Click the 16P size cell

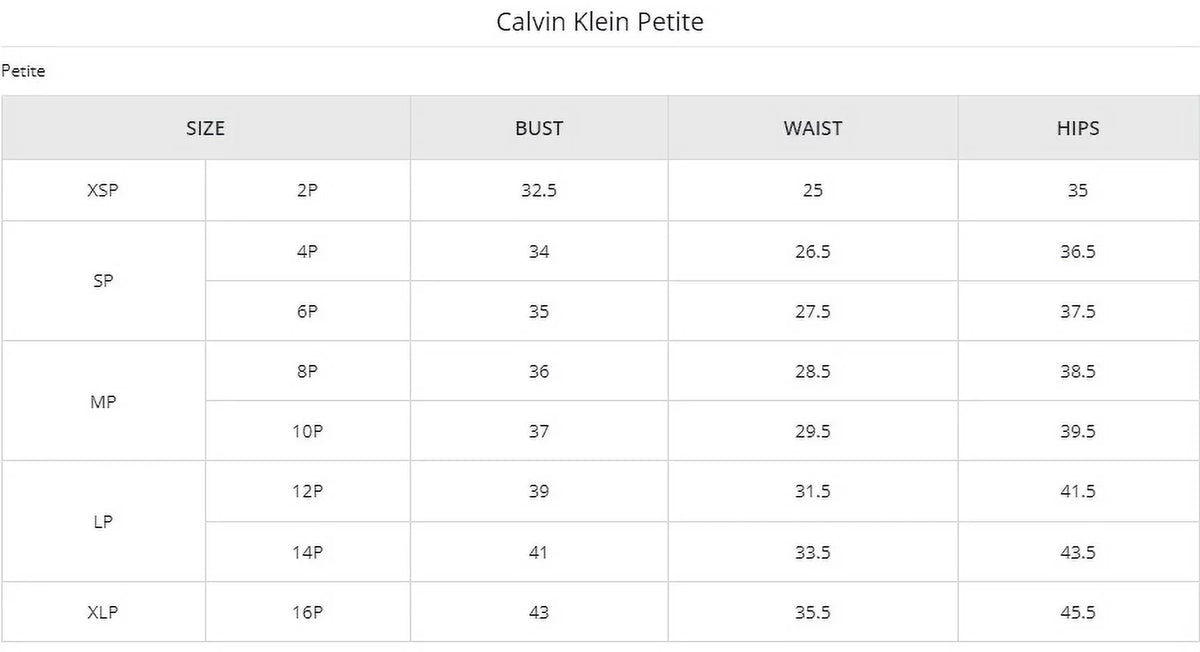click(307, 612)
